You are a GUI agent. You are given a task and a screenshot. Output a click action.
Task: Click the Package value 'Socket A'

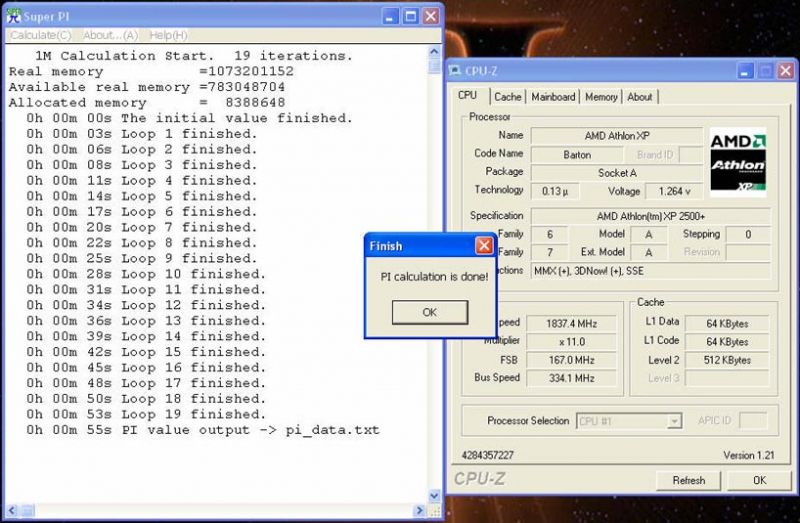click(616, 173)
